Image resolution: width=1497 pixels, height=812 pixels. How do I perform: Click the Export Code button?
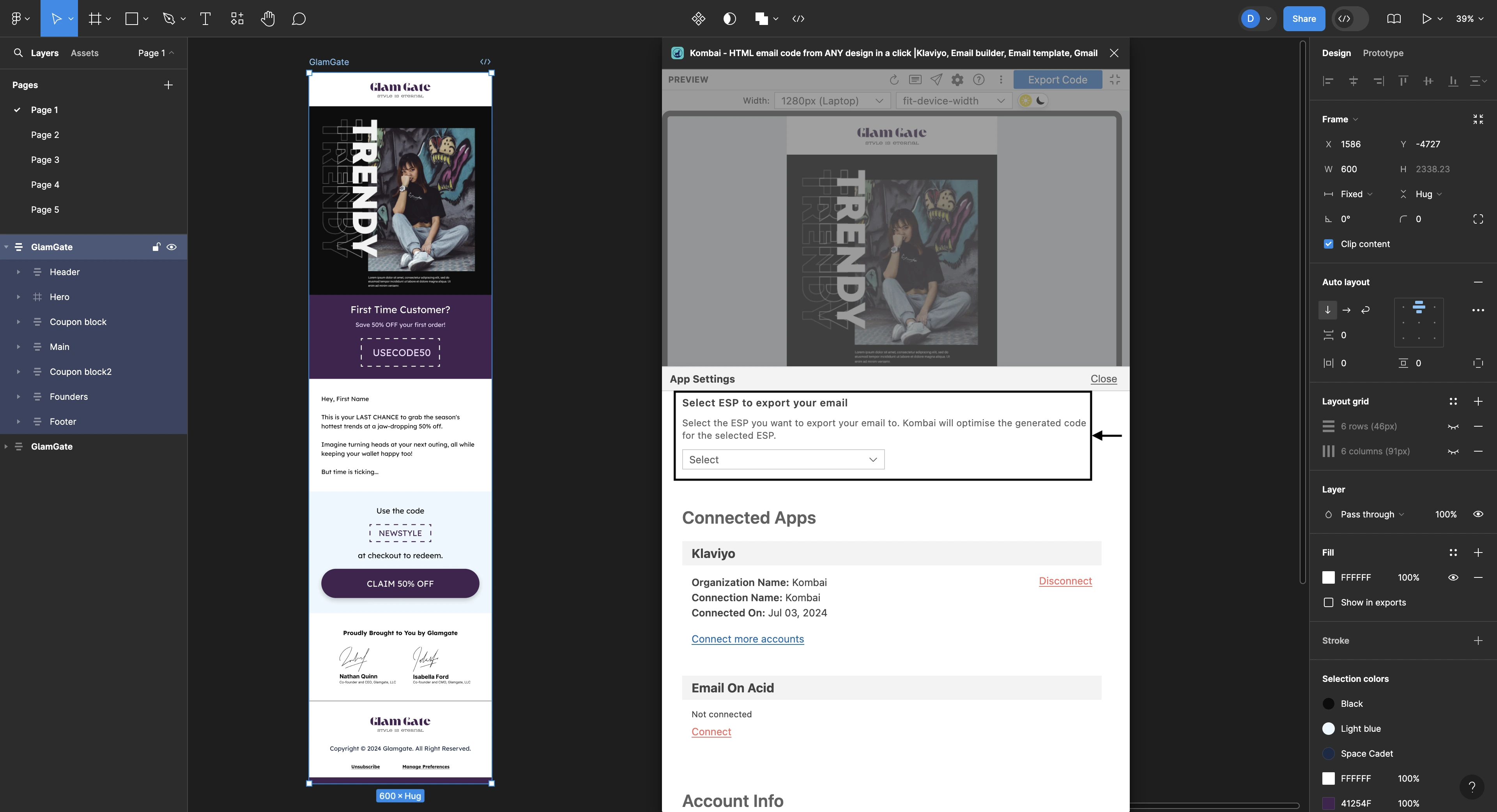[1057, 79]
